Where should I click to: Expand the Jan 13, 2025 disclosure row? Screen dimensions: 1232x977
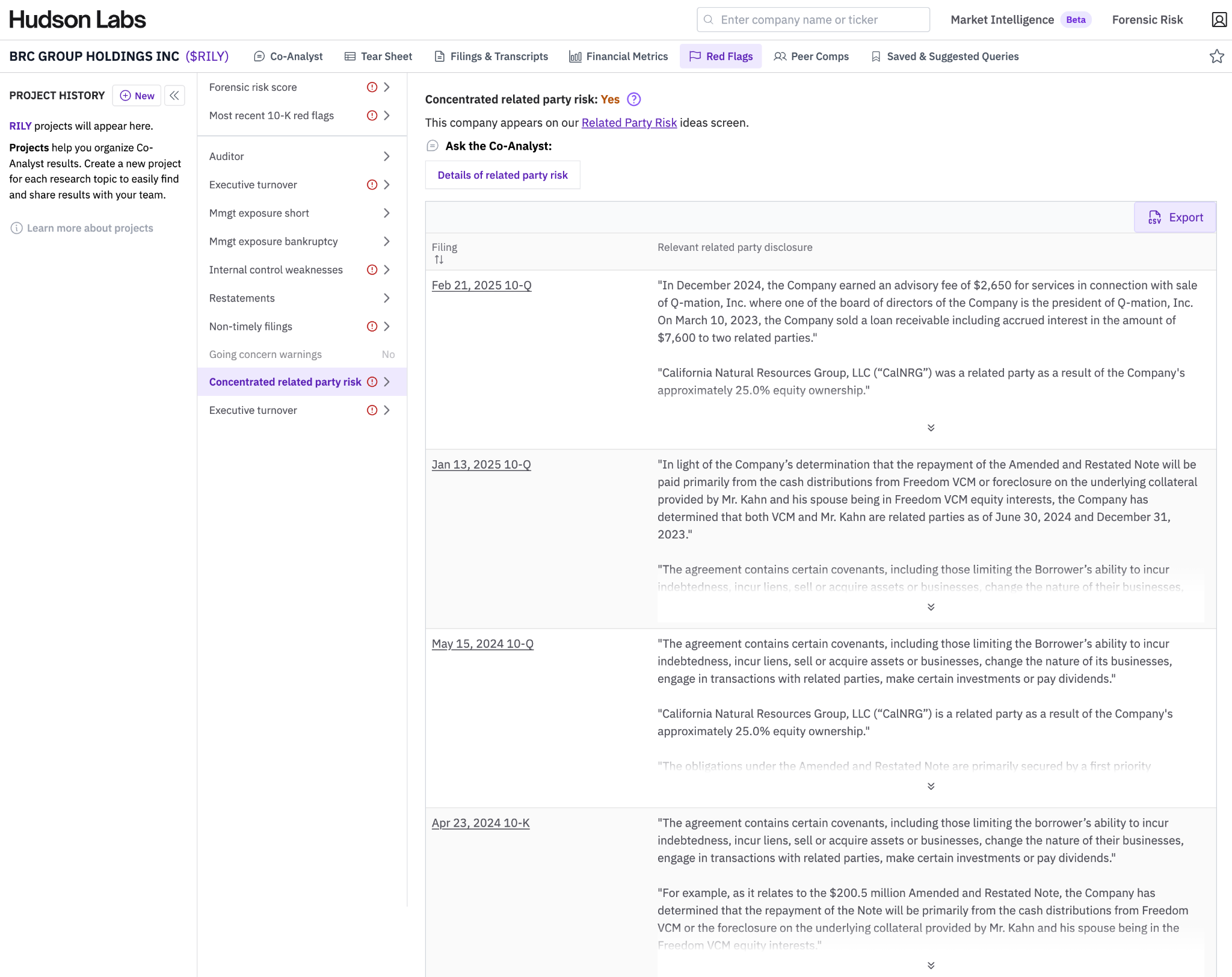tap(931, 607)
